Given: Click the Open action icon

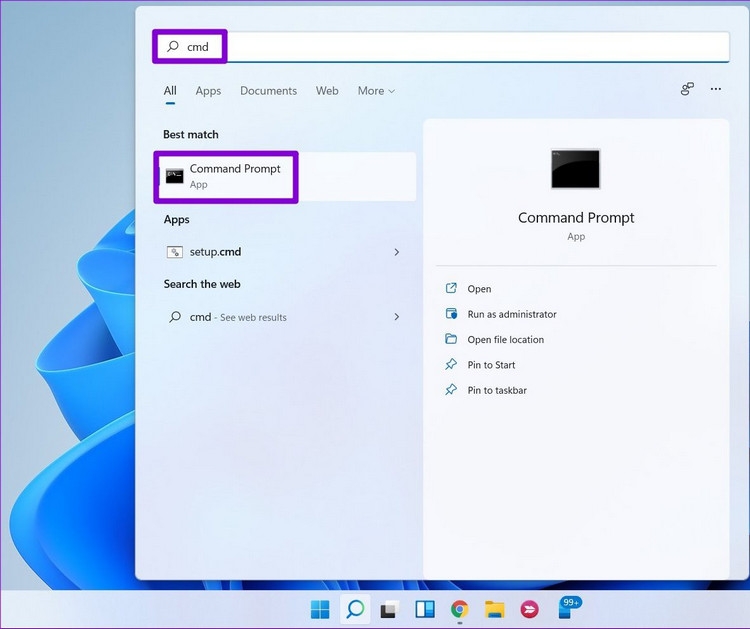Looking at the screenshot, I should click(451, 288).
